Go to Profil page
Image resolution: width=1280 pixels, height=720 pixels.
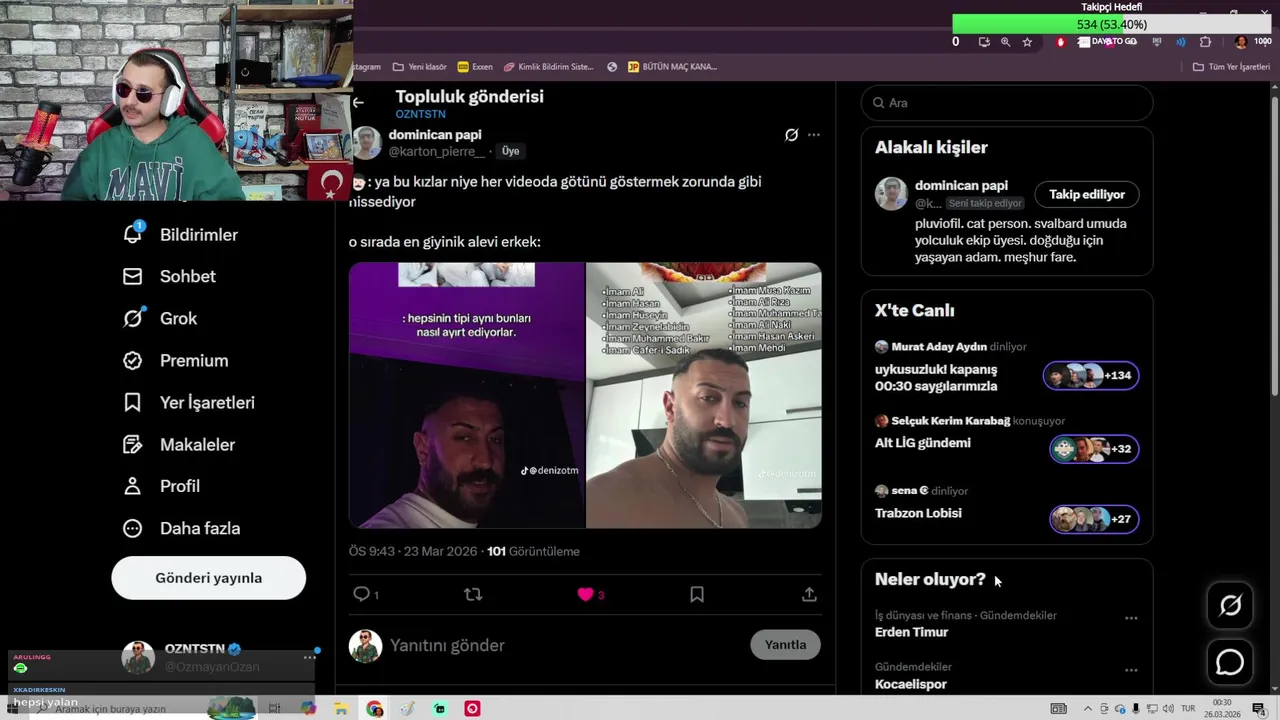tap(161, 486)
